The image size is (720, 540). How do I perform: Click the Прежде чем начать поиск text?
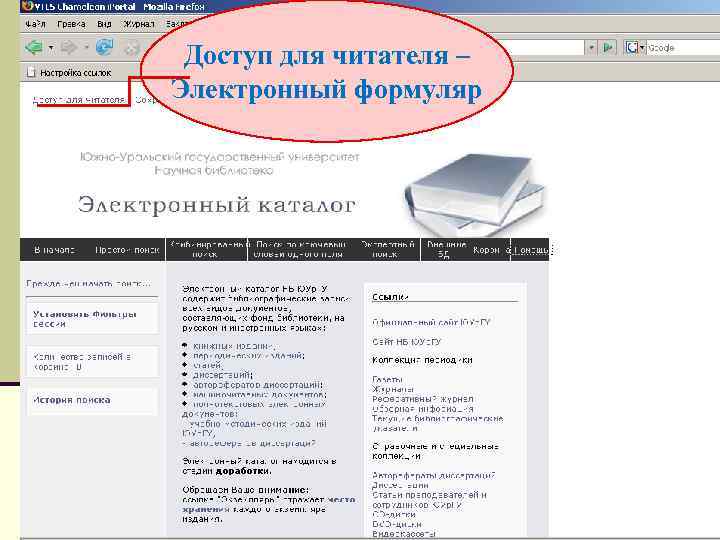pyautogui.click(x=88, y=283)
